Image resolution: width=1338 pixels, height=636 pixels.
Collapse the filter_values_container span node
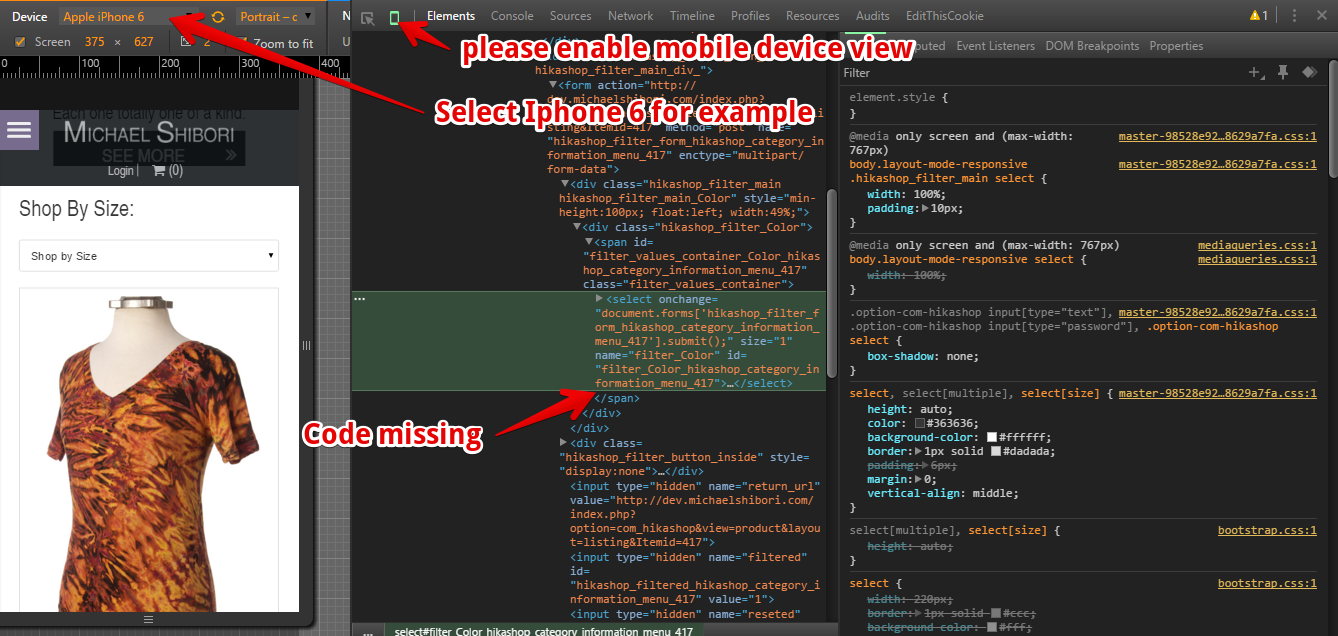589,241
